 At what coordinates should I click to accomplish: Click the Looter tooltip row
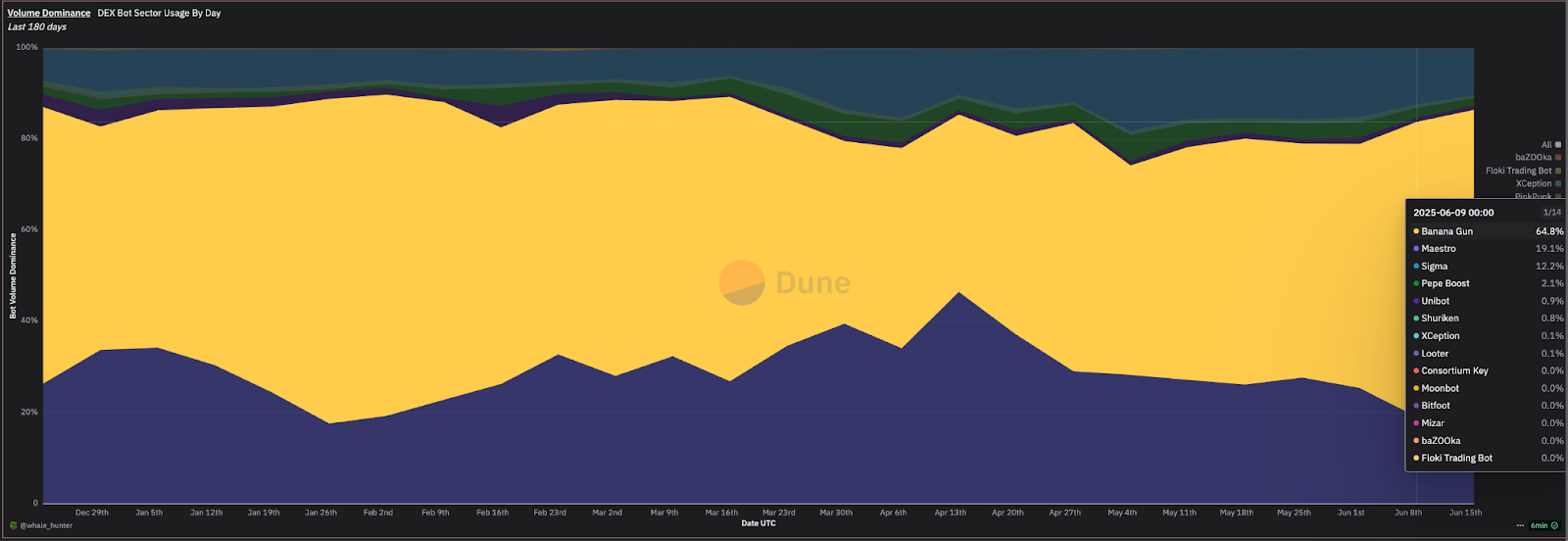point(1488,354)
